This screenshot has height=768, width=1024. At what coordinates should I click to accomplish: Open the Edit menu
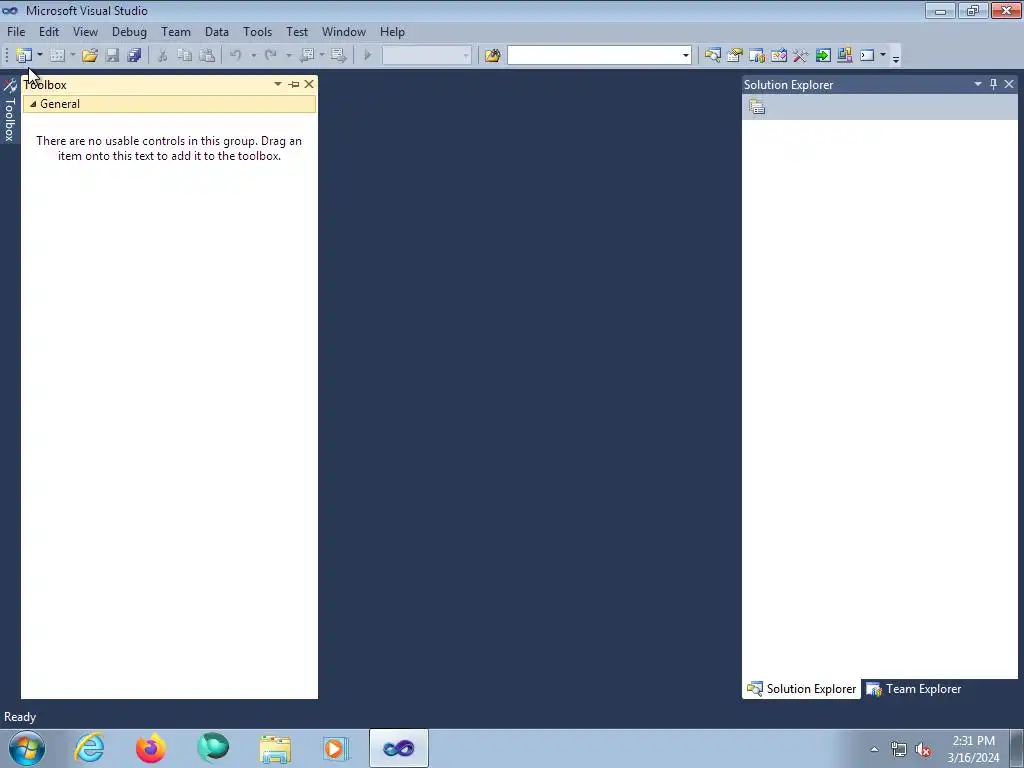[x=49, y=31]
